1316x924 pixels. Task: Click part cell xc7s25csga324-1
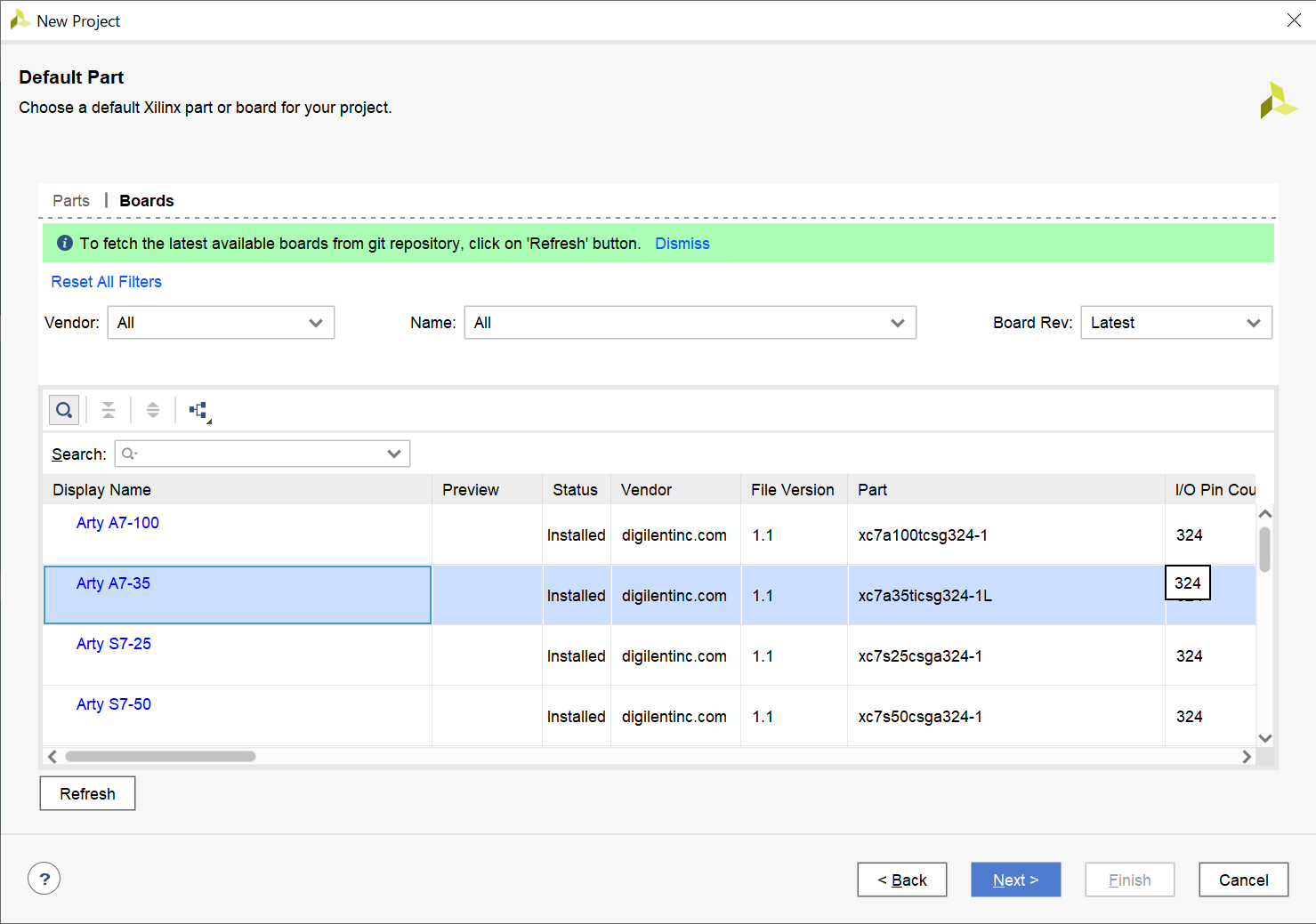(920, 656)
